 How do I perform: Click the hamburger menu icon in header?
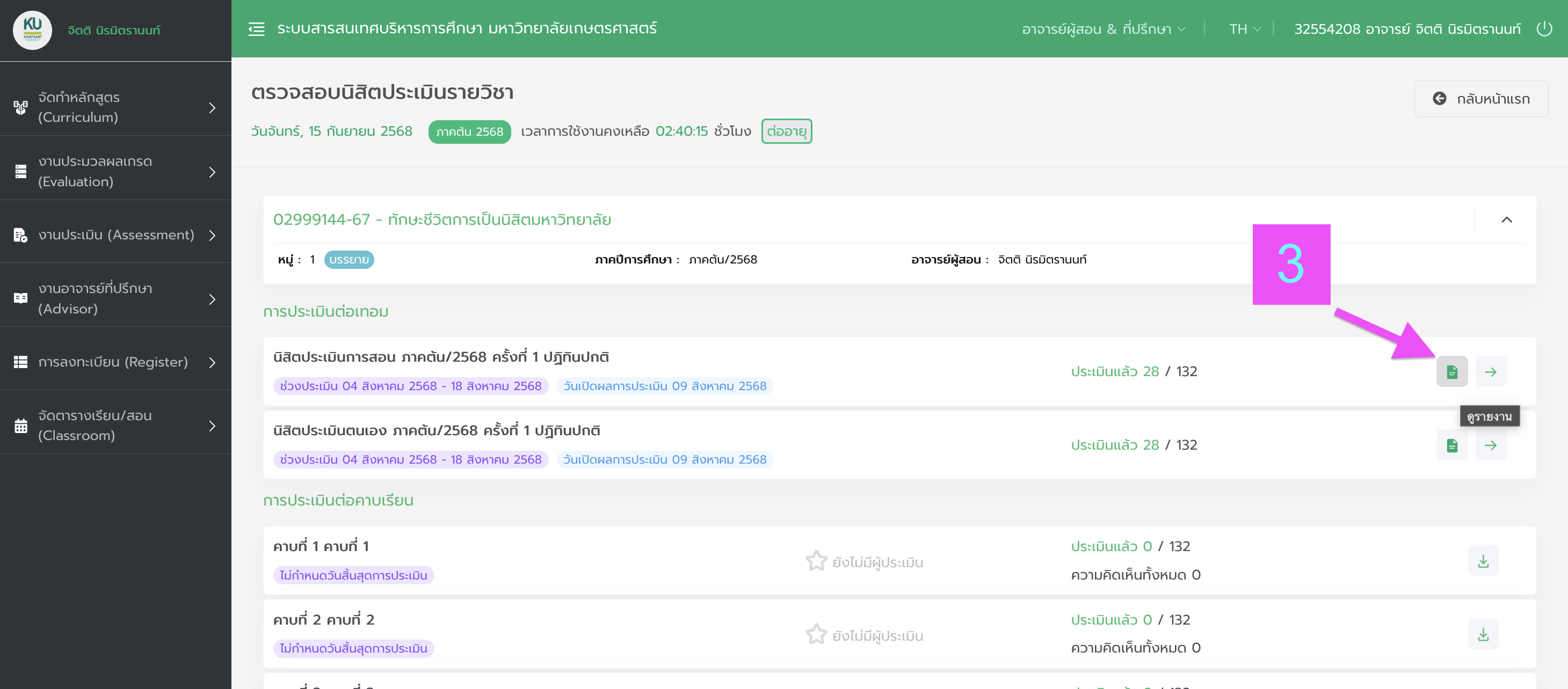[256, 28]
